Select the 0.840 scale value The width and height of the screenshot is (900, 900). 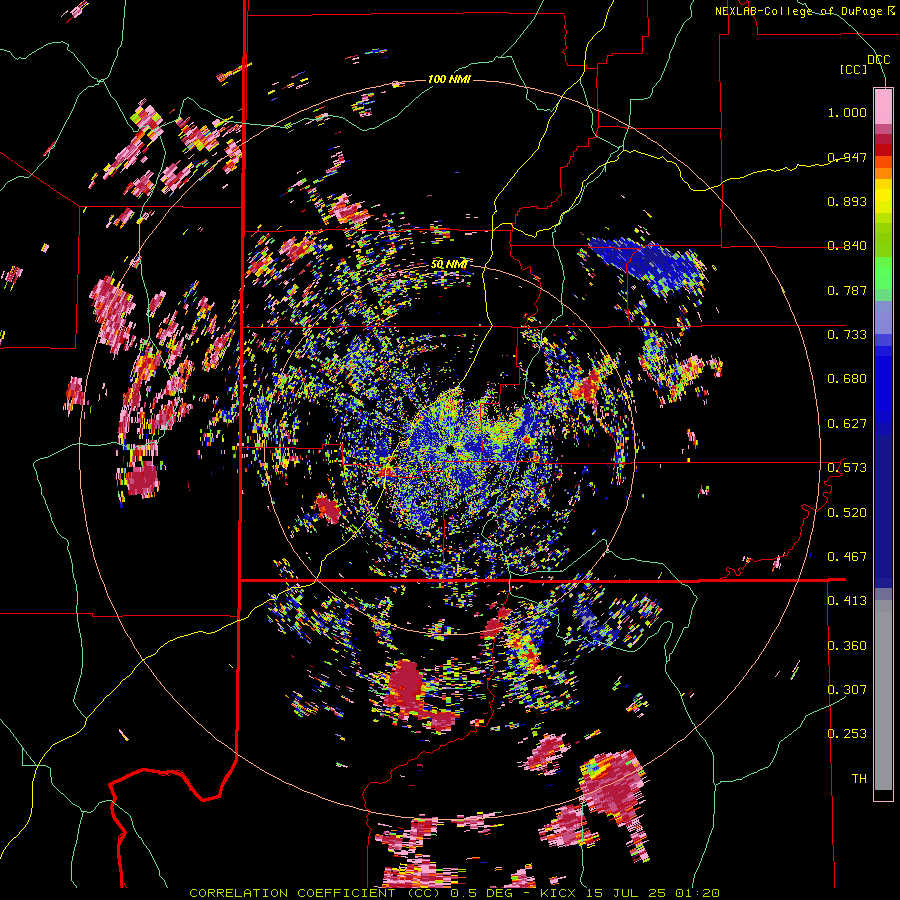(x=847, y=246)
